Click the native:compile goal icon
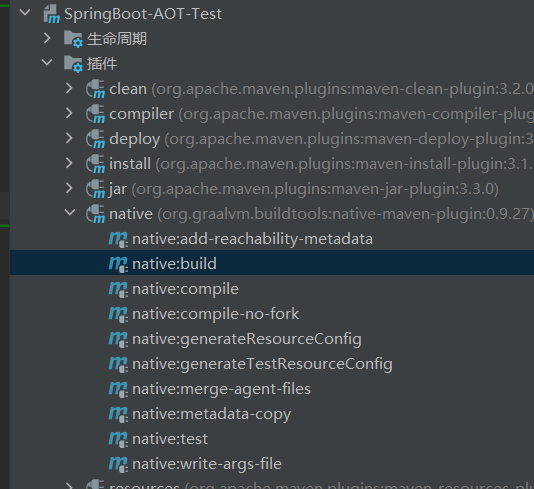534x489 pixels. [118, 289]
